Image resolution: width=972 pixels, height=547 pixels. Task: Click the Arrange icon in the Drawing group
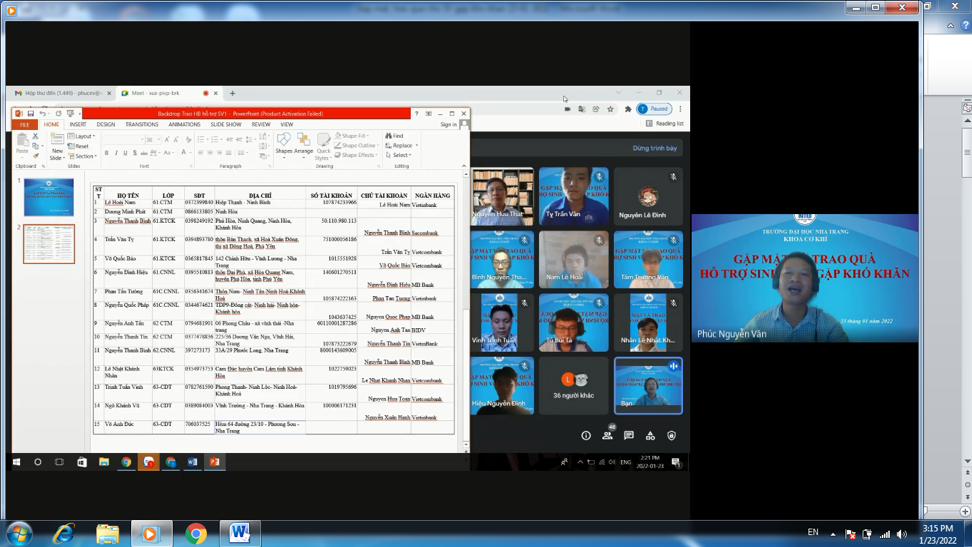tap(304, 141)
